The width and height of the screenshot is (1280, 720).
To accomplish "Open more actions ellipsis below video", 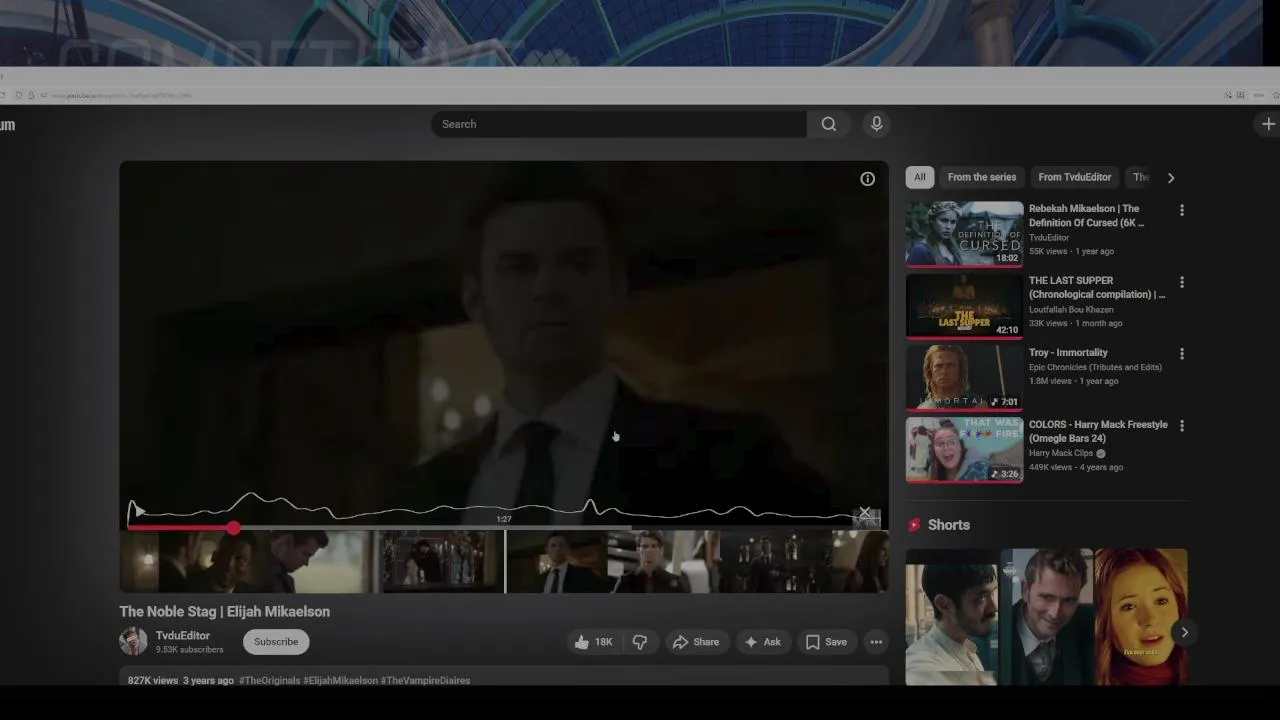I will [876, 642].
